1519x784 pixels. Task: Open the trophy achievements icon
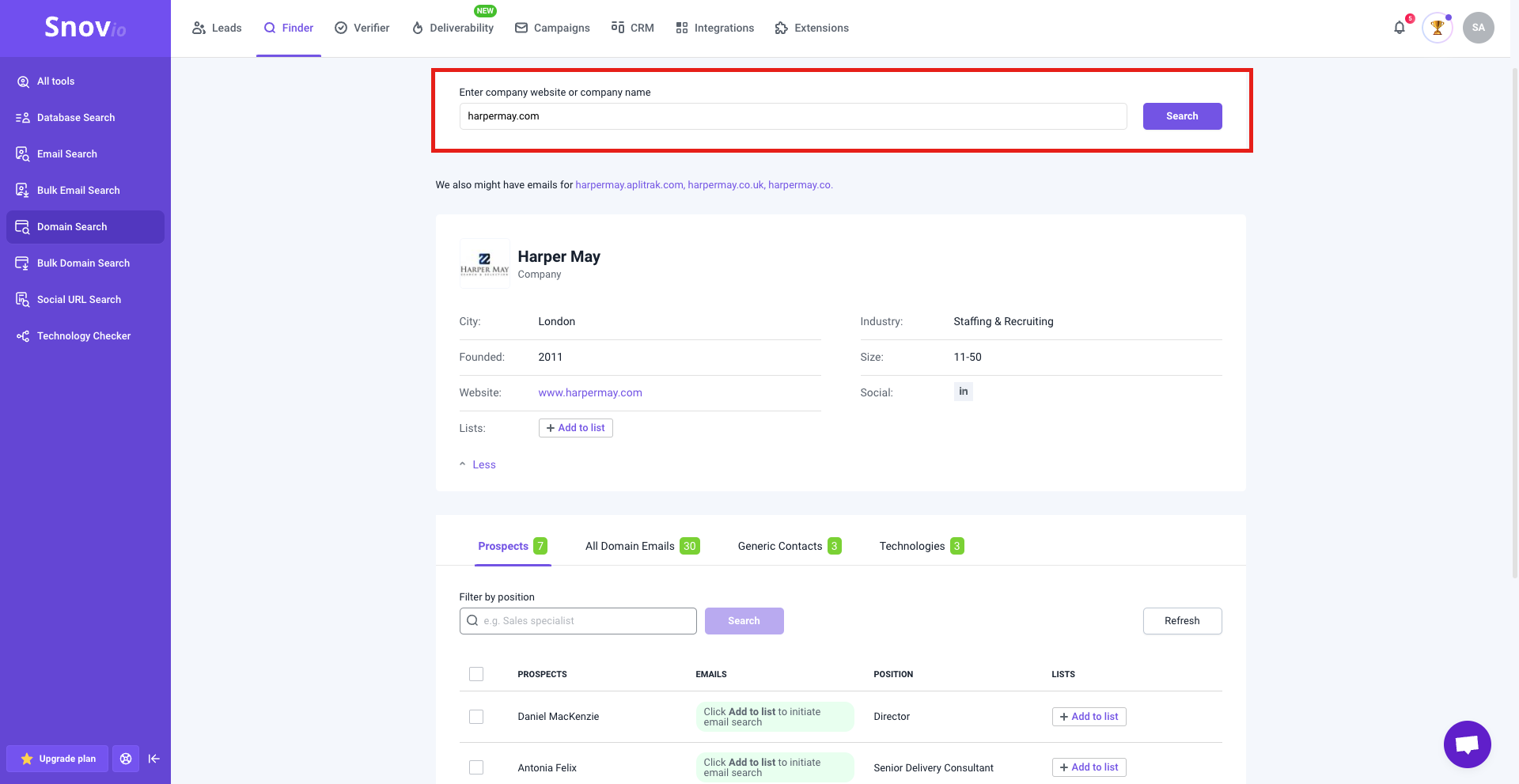[x=1438, y=28]
